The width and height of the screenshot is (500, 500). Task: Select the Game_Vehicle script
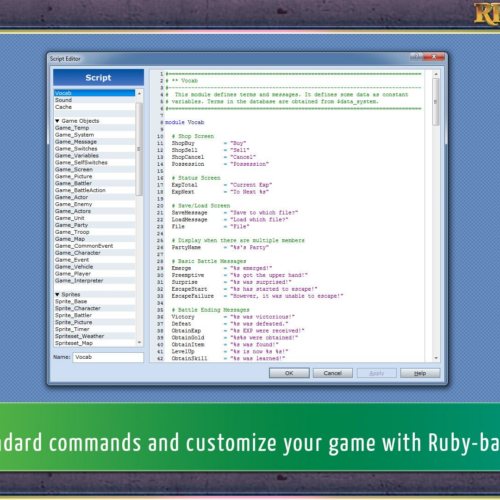[95, 267]
